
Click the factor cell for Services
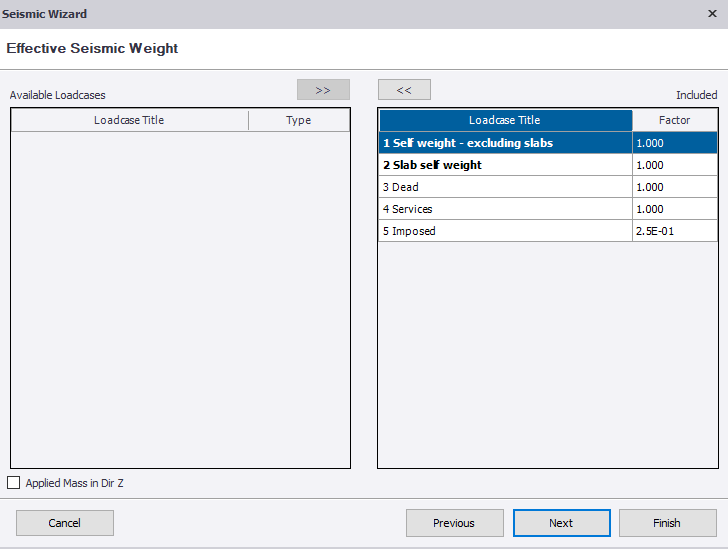tap(675, 209)
